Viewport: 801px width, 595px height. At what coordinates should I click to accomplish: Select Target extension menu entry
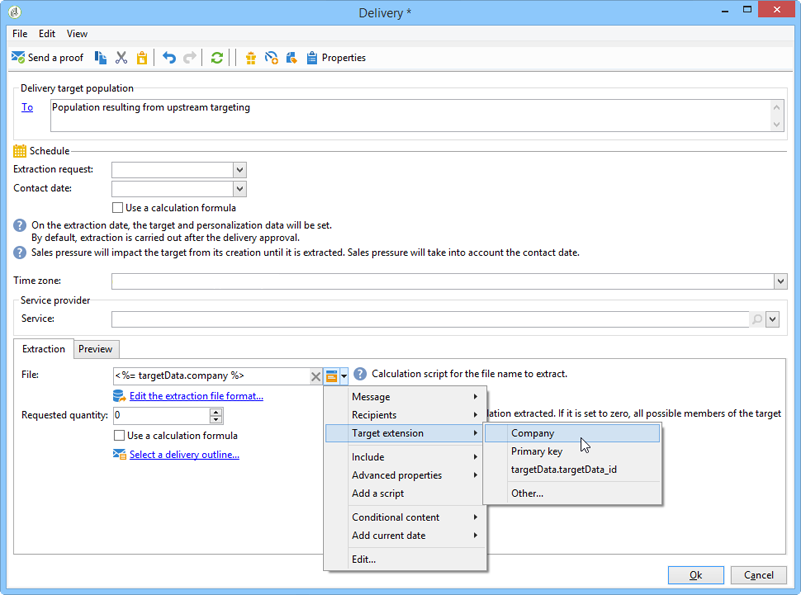(x=406, y=434)
